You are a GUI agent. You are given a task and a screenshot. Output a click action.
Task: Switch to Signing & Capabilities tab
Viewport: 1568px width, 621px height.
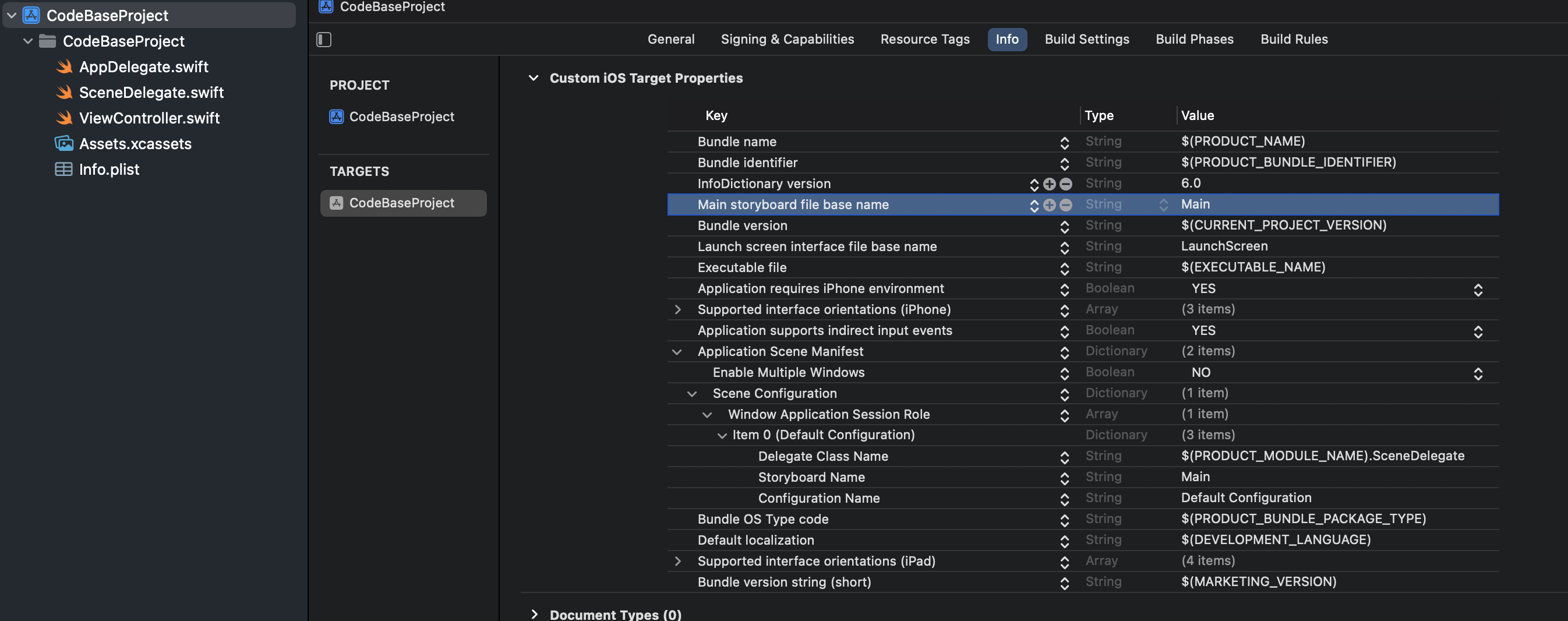coord(787,39)
